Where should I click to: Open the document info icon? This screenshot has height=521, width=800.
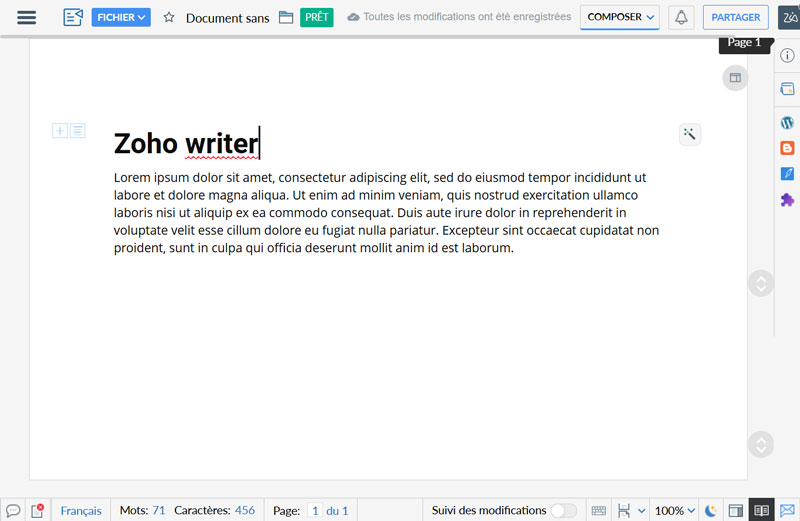[787, 55]
